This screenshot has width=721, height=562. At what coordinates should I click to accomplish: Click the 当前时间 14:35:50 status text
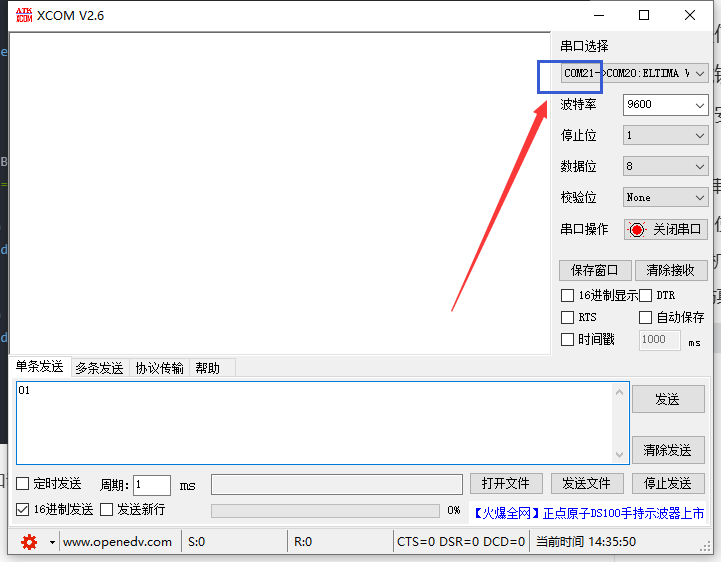(586, 542)
